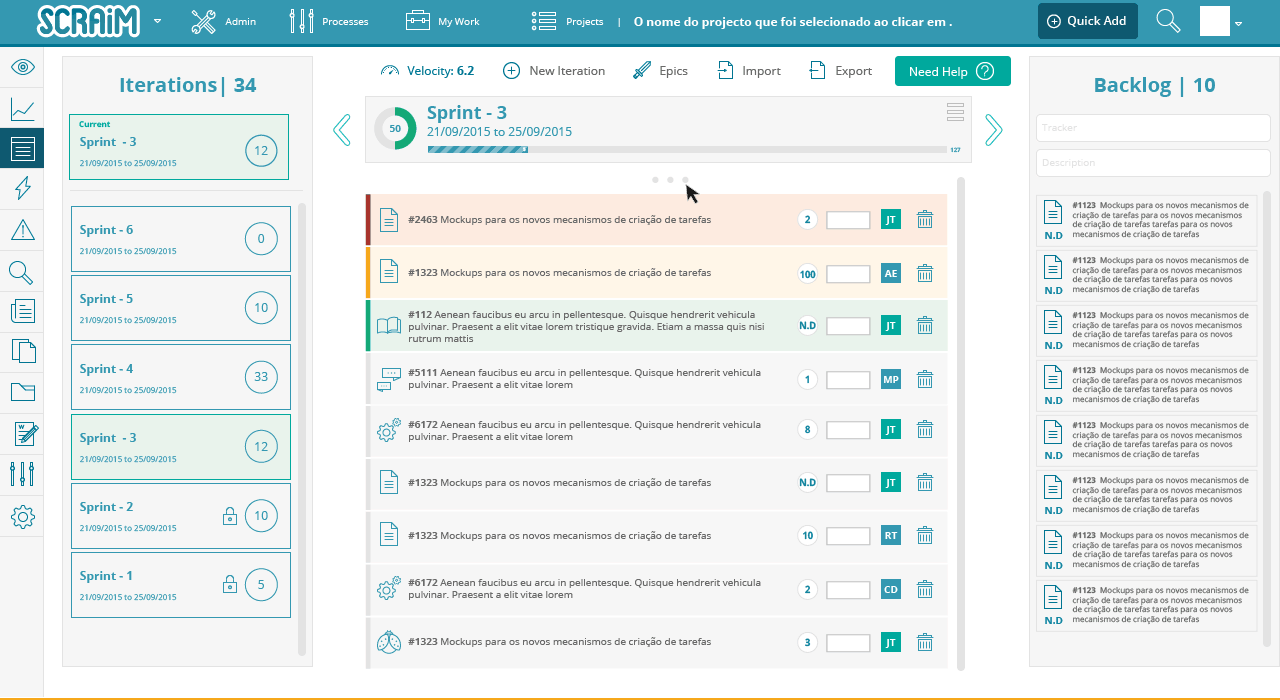Click the Quick Add button

pyautogui.click(x=1087, y=21)
